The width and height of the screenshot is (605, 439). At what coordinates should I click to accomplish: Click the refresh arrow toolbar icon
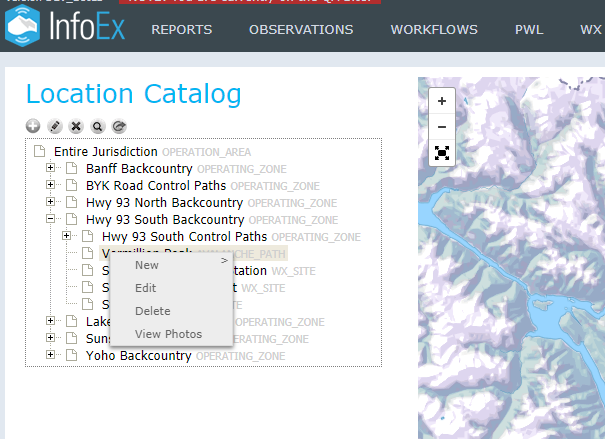click(119, 126)
